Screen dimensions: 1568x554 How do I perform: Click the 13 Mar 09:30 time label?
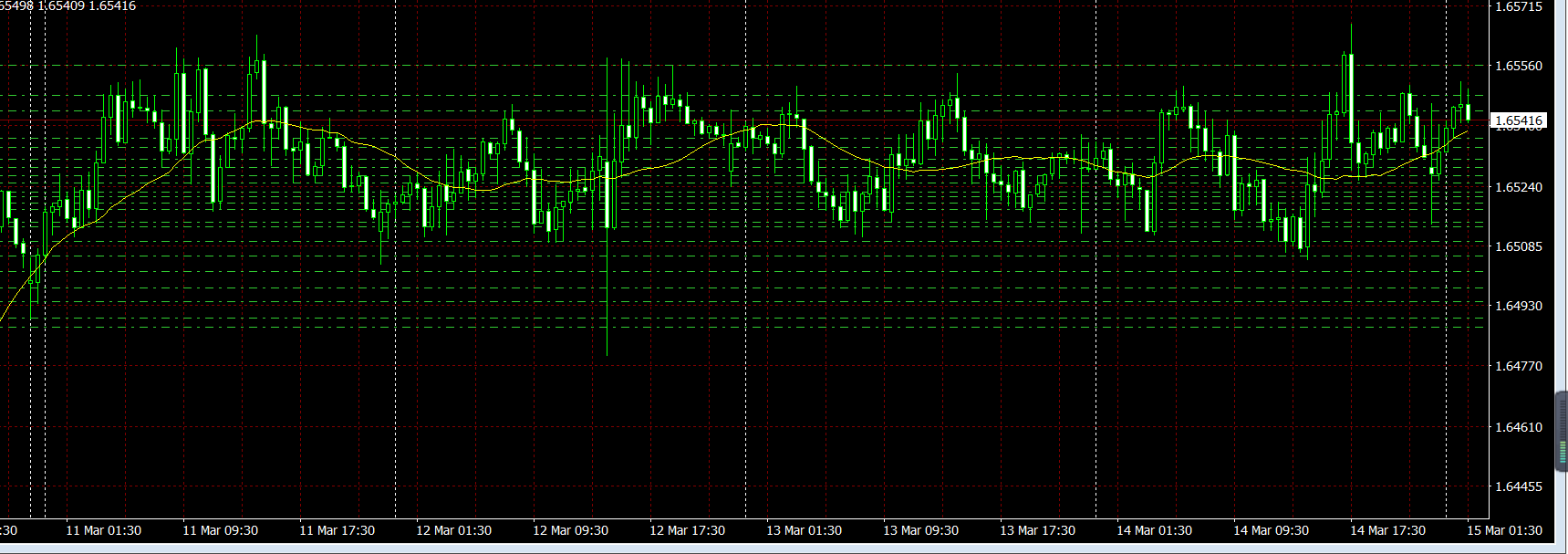point(921,530)
